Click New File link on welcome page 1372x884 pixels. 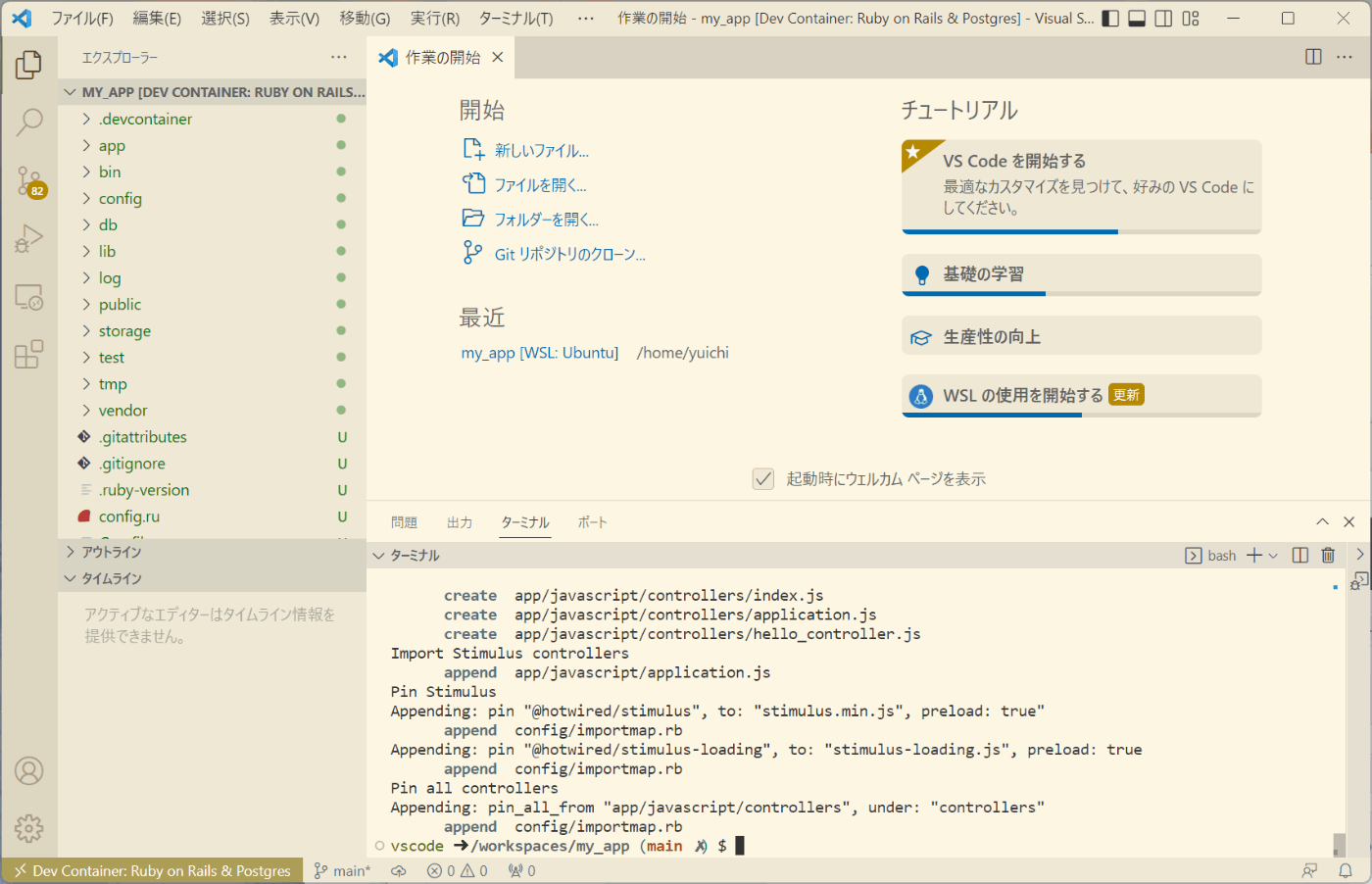pos(526,150)
